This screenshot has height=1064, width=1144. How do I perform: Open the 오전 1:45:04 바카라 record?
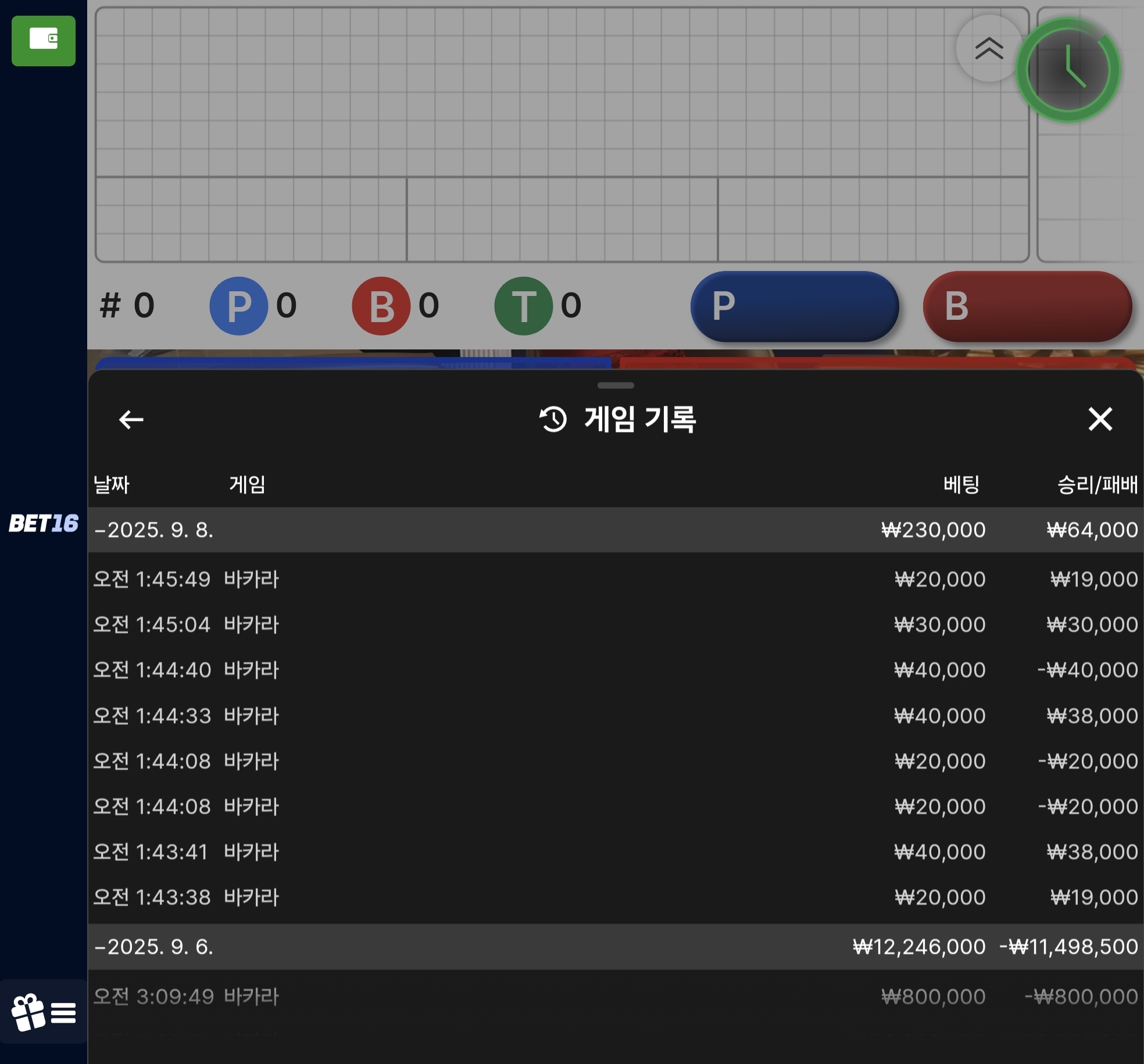point(616,624)
